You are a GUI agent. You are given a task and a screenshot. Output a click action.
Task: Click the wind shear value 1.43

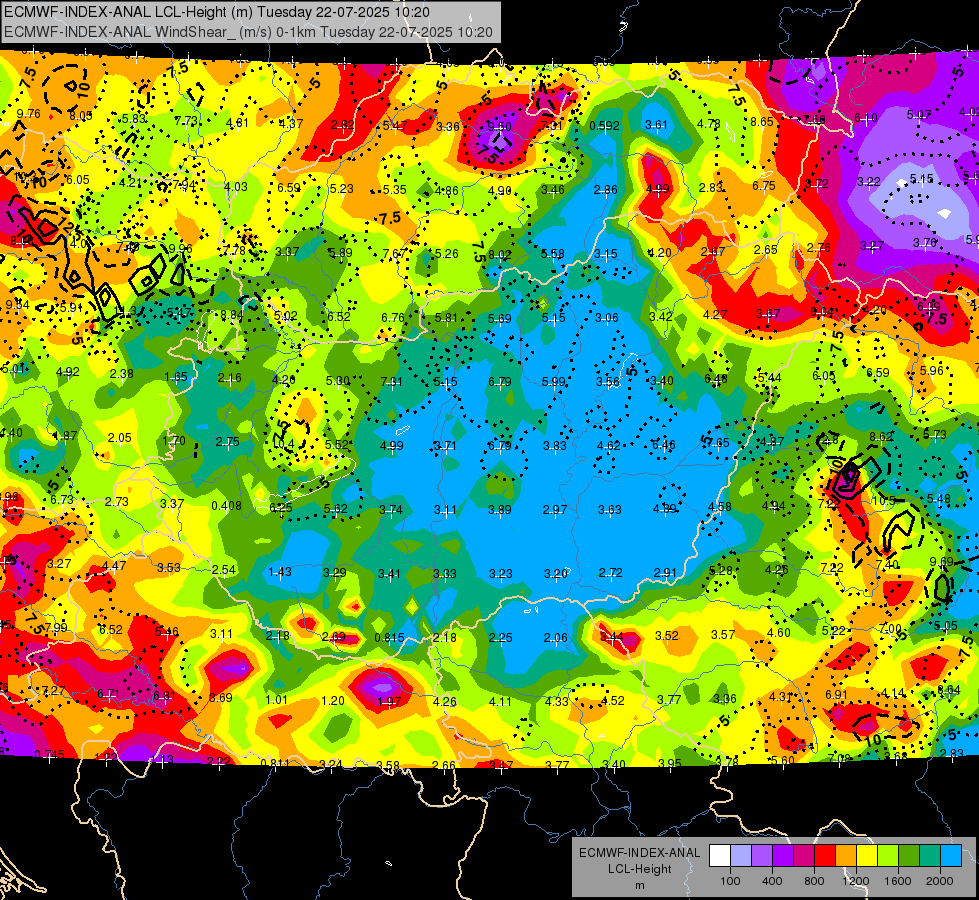280,571
